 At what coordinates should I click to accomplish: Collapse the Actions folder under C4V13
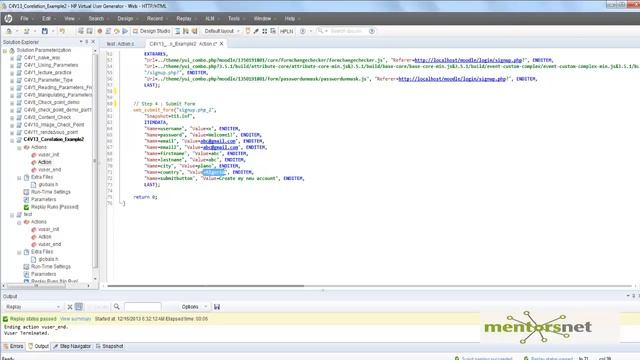coord(19,147)
